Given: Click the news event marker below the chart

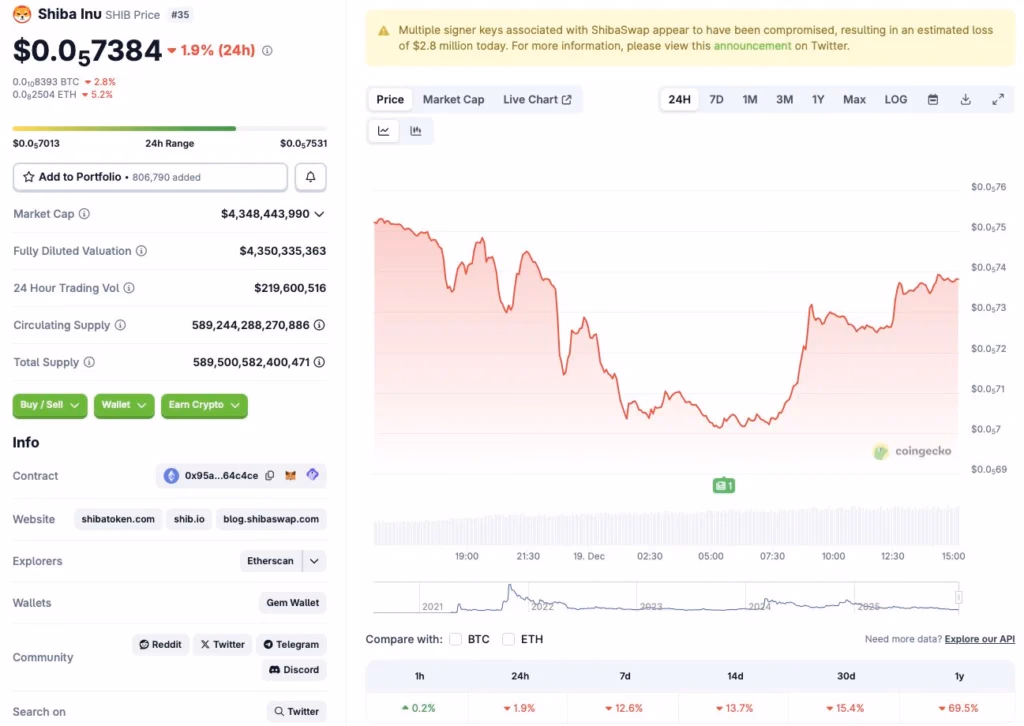Looking at the screenshot, I should click(724, 486).
